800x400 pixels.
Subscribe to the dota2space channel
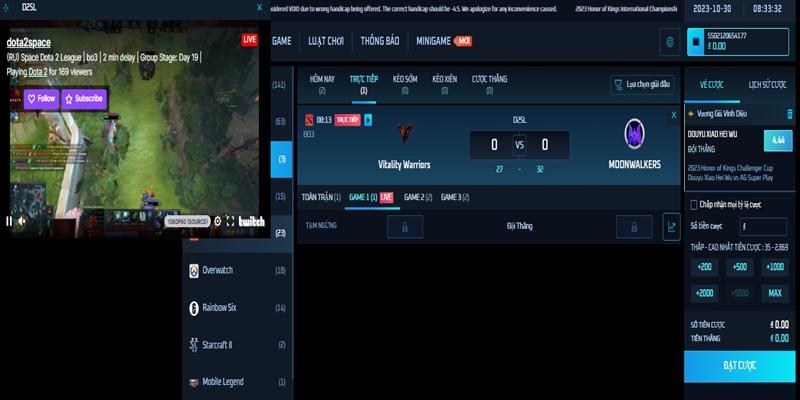click(x=84, y=99)
